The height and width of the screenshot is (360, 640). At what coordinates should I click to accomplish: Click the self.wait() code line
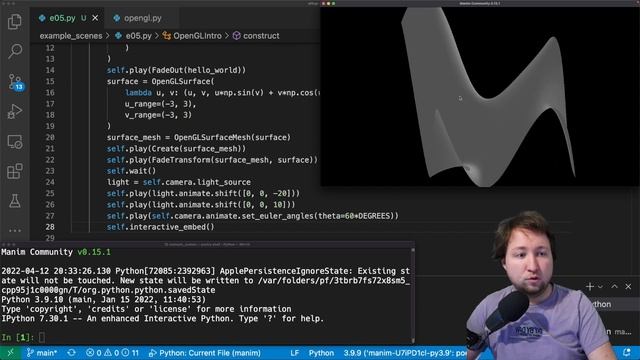pyautogui.click(x=131, y=171)
